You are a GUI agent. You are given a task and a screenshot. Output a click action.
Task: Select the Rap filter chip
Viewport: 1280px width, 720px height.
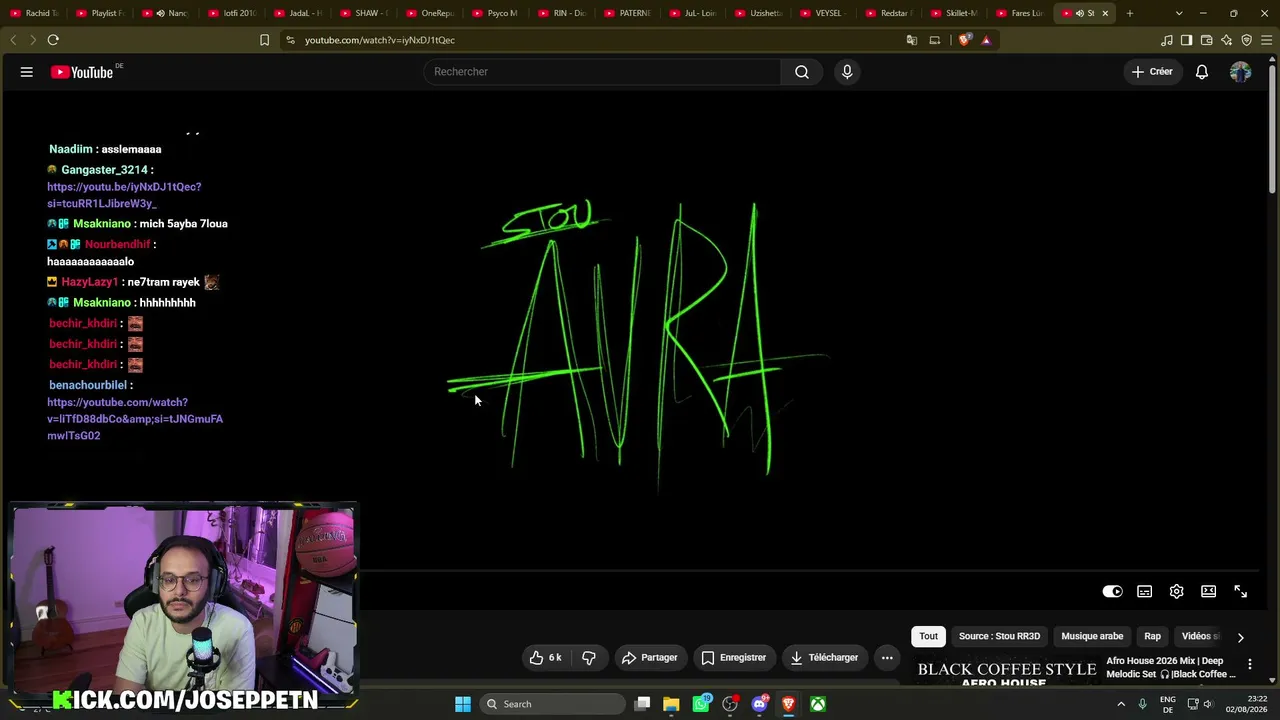[x=1152, y=636]
